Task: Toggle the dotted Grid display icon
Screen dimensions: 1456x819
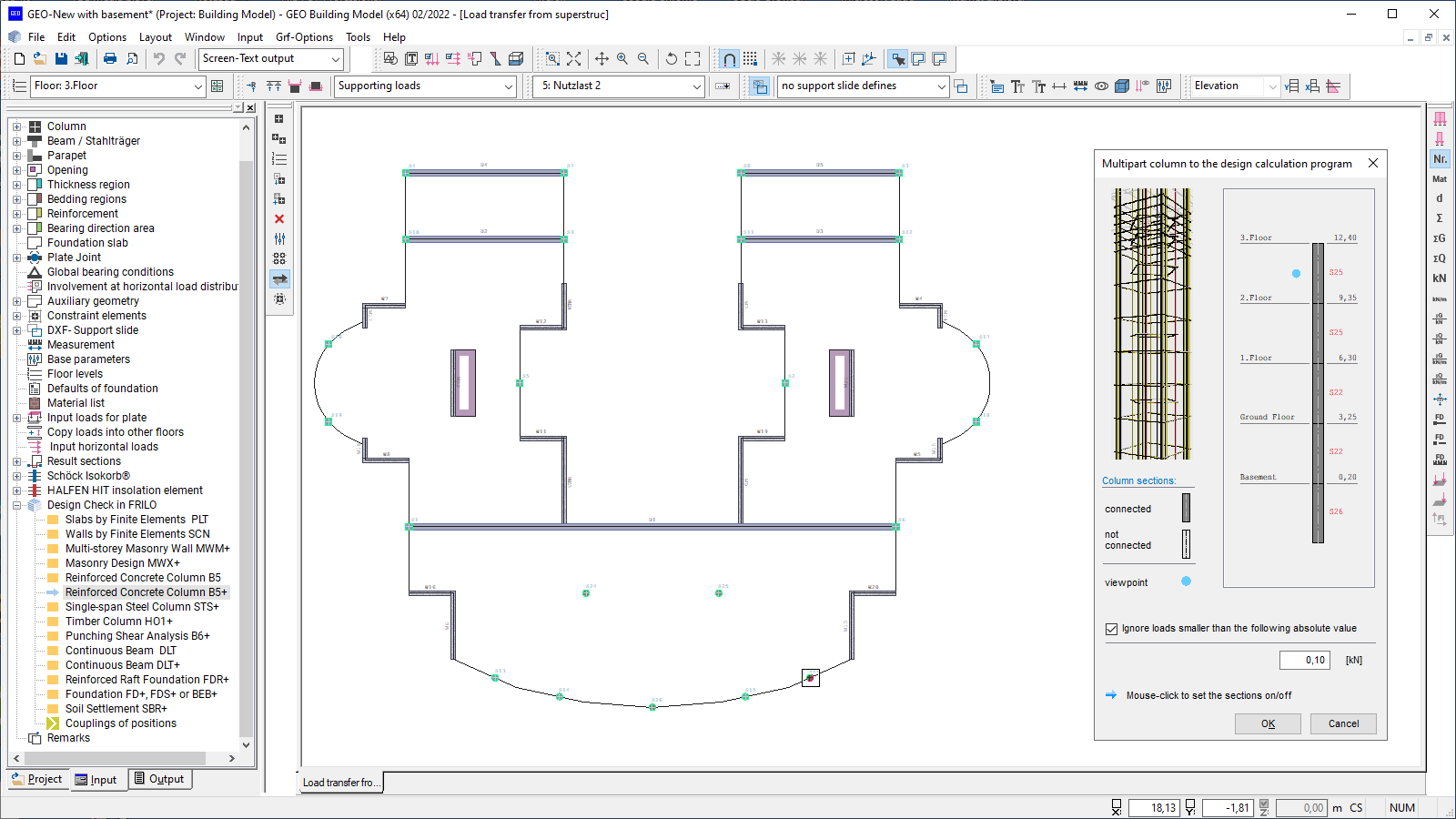Action: 750,58
